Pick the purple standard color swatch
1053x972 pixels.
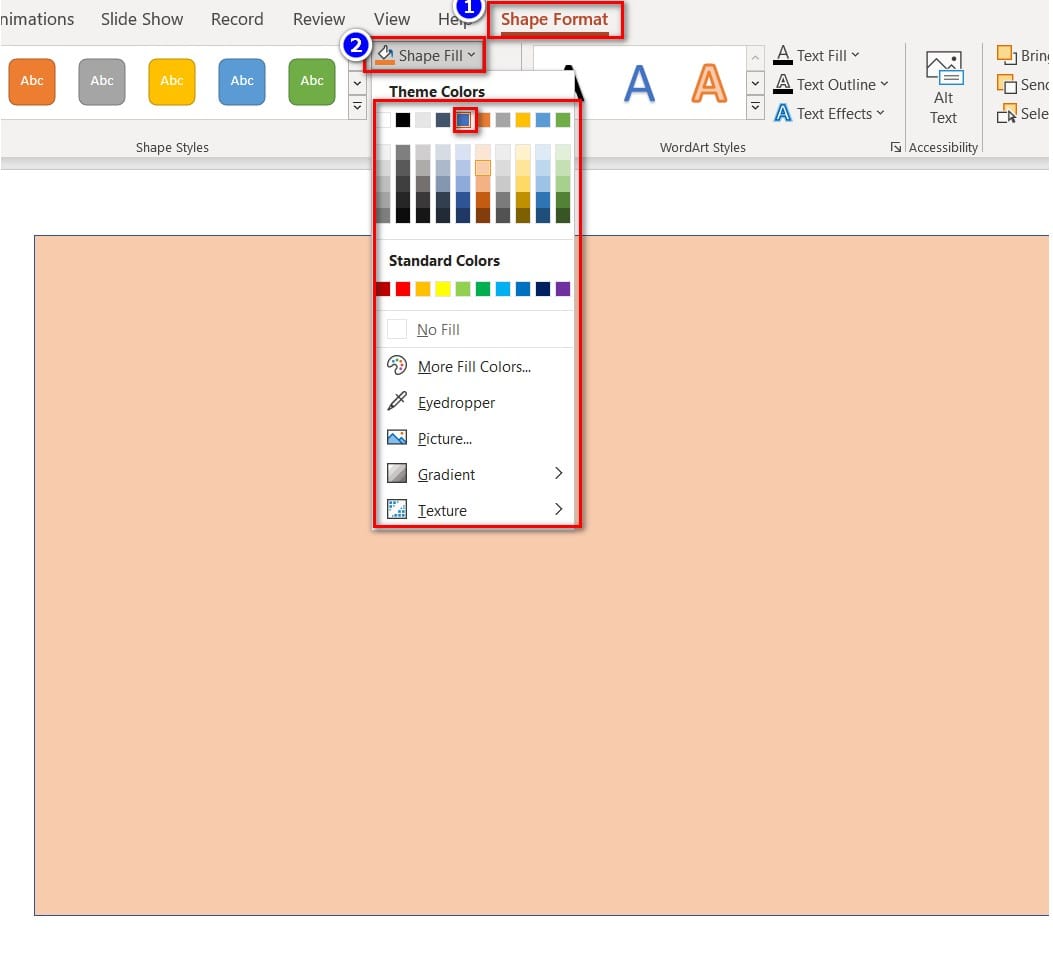(563, 289)
